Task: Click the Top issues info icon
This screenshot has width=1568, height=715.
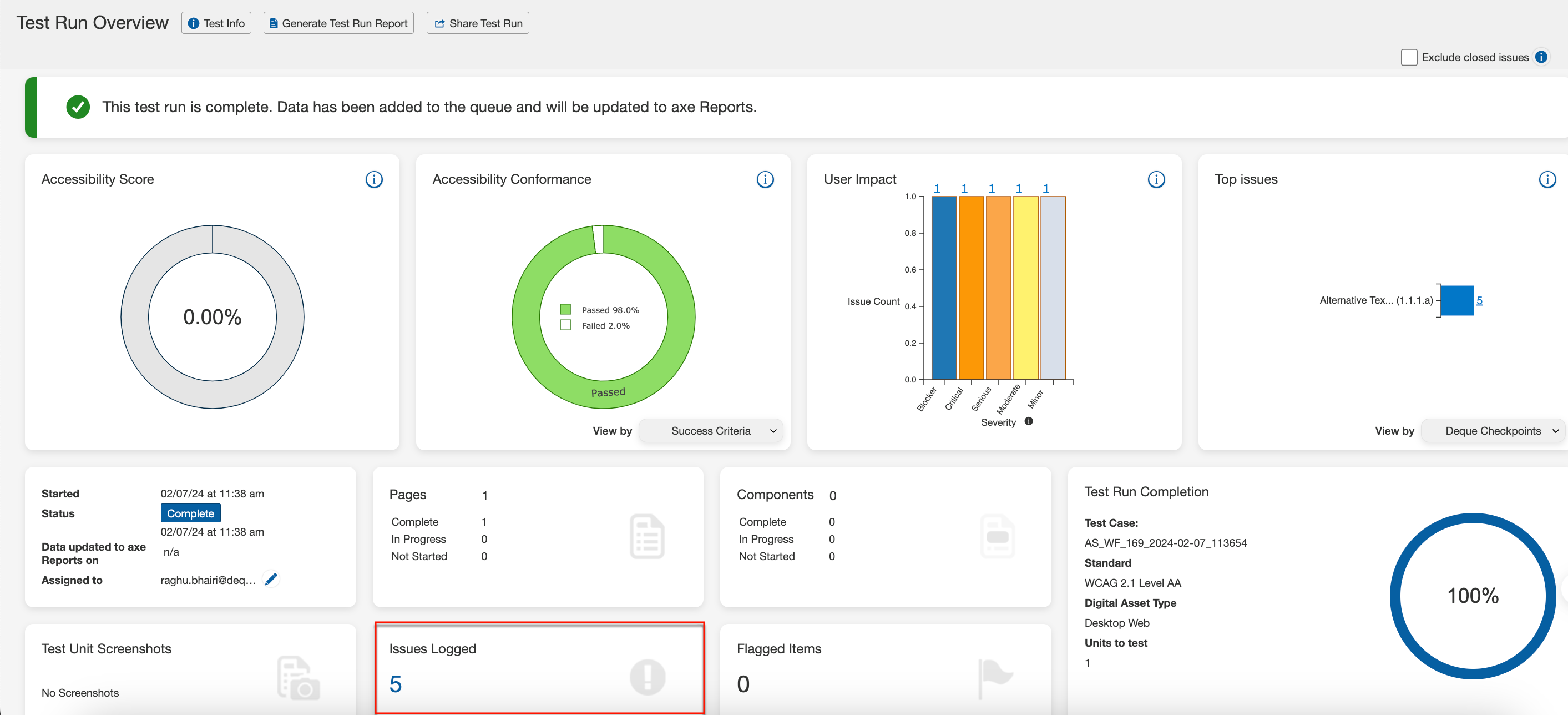Action: pos(1547,179)
